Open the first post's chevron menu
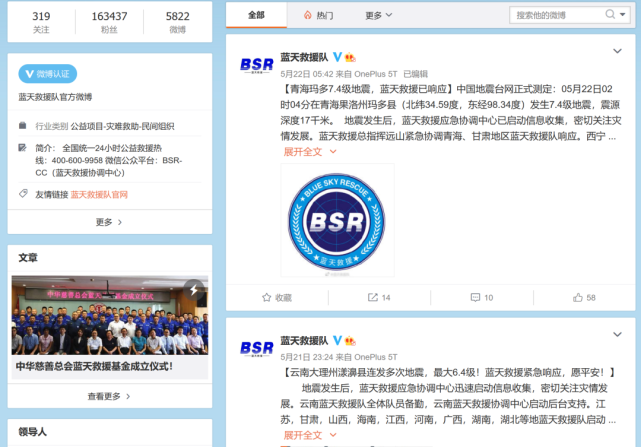The height and width of the screenshot is (447, 641). pyautogui.click(x=617, y=51)
